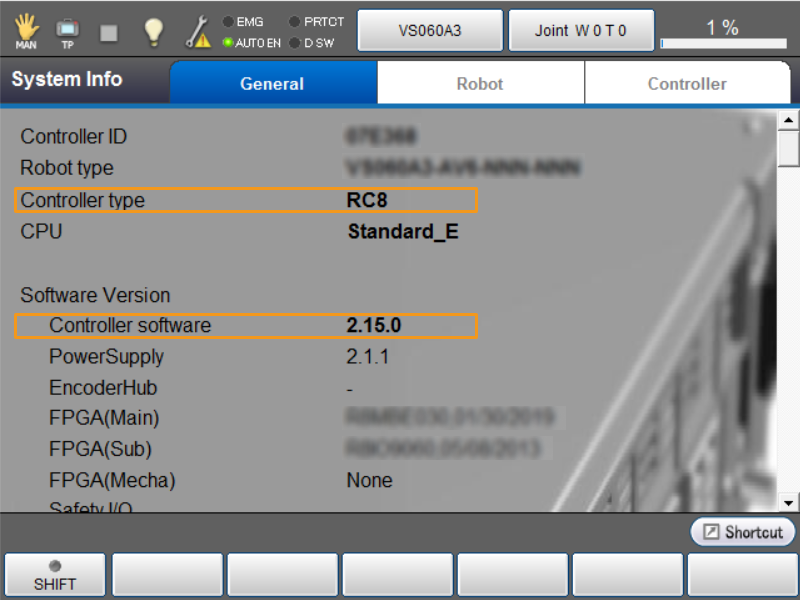Viewport: 800px width, 600px height.
Task: Click the Standard_E value
Action: coord(403,232)
